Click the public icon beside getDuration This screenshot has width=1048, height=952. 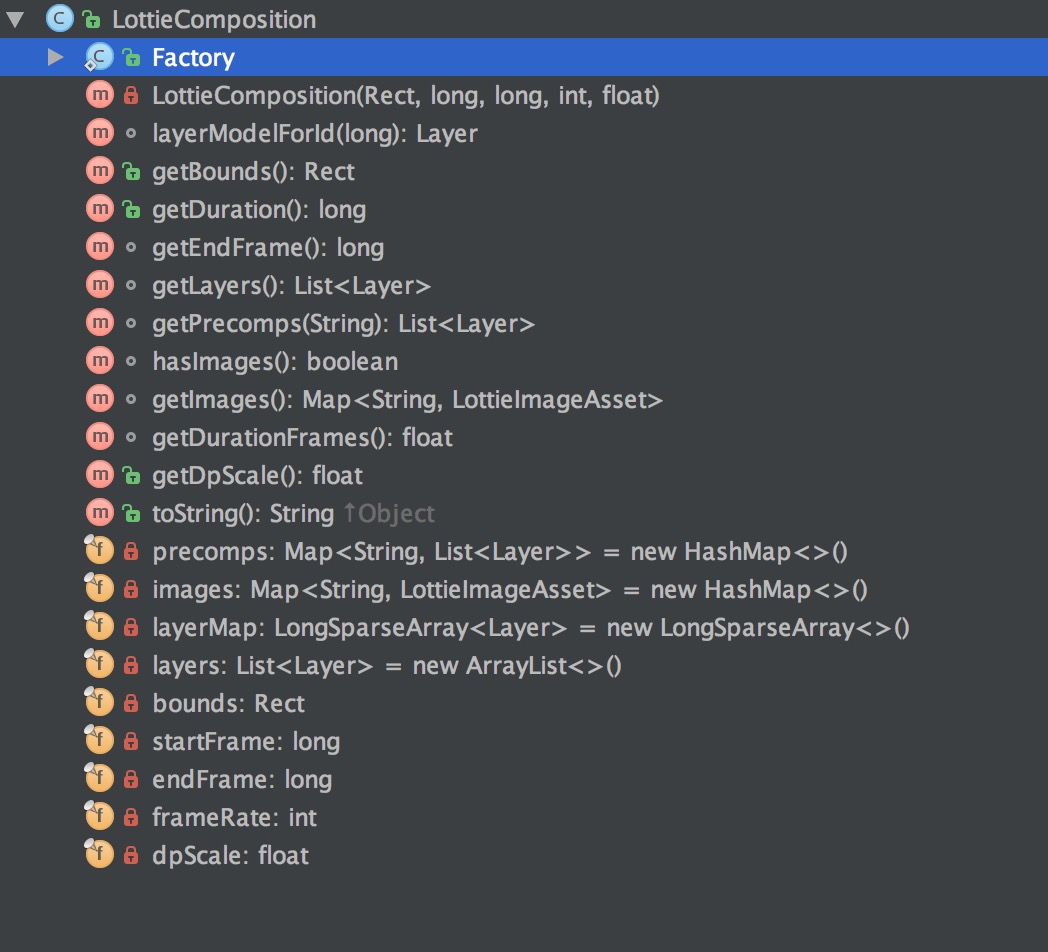(131, 209)
